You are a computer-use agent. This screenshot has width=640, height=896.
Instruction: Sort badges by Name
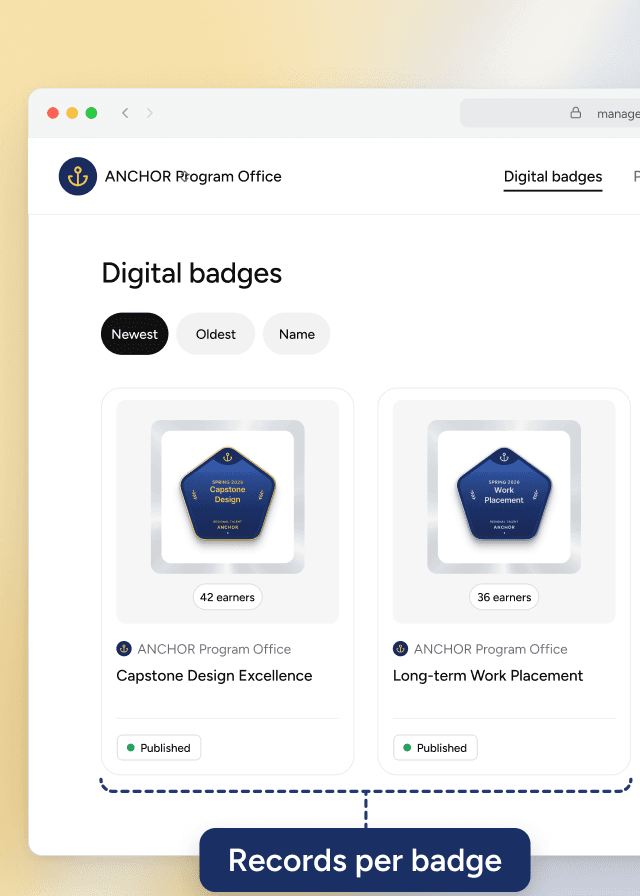[x=297, y=334]
